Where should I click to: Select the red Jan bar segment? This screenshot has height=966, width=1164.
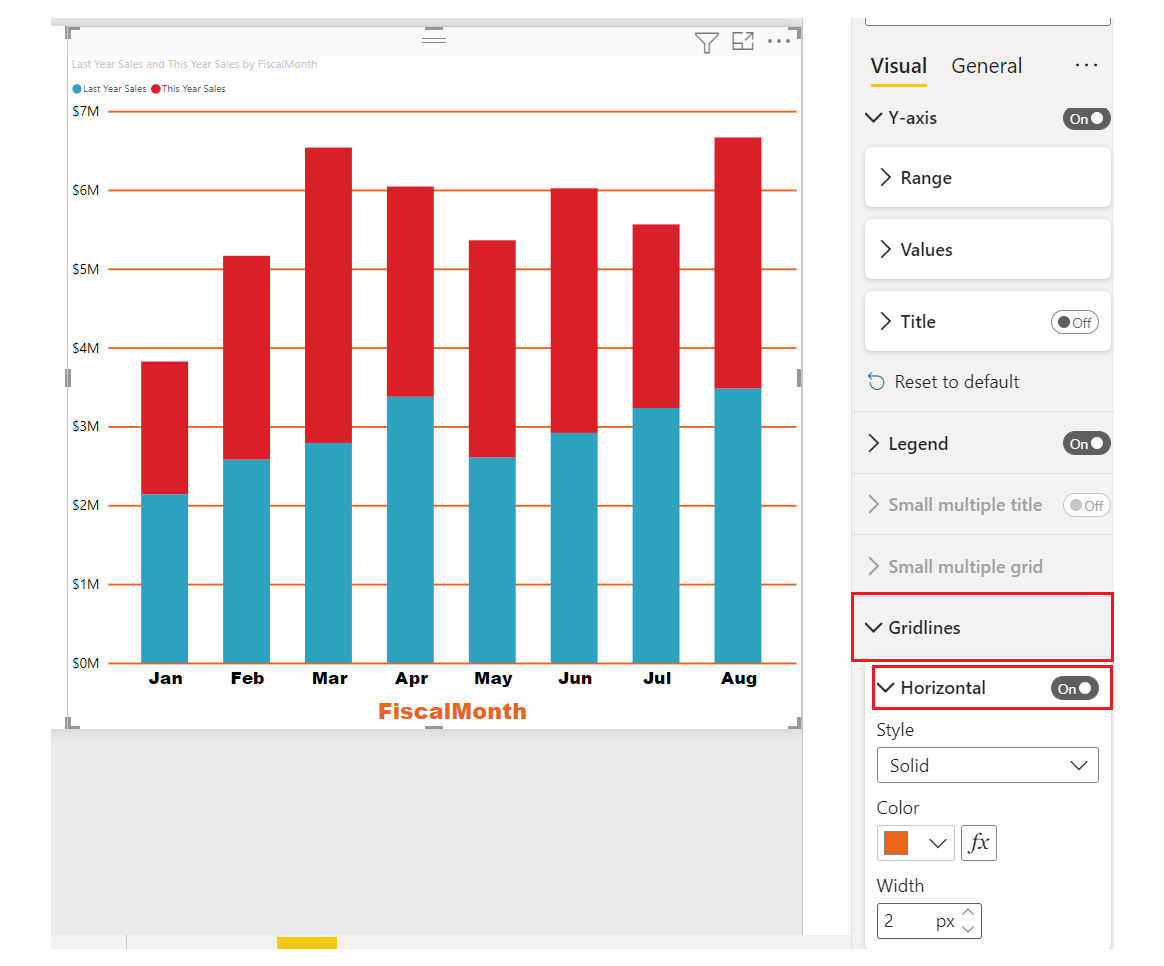click(x=165, y=428)
